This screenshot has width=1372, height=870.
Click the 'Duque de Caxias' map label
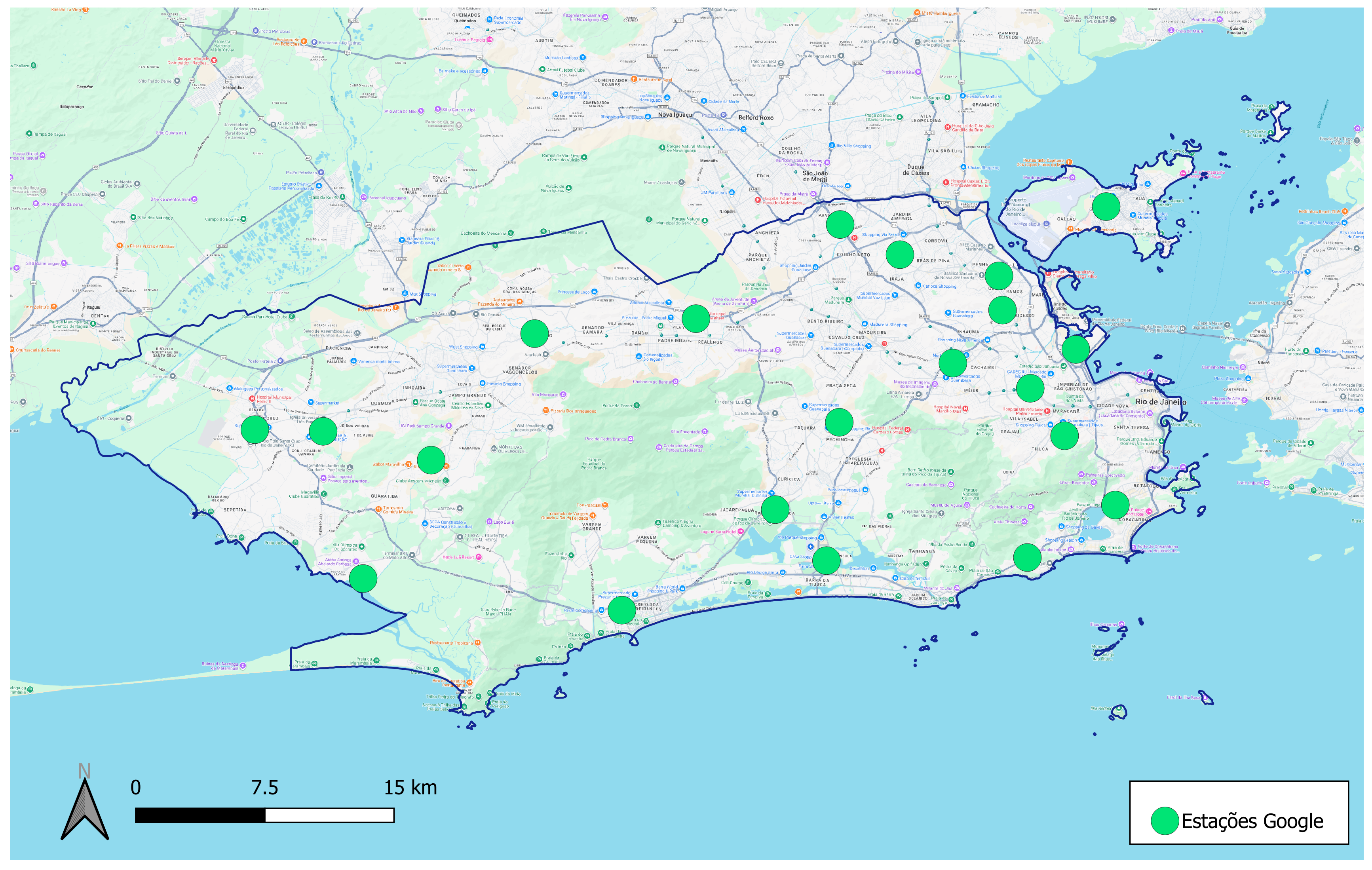point(916,170)
